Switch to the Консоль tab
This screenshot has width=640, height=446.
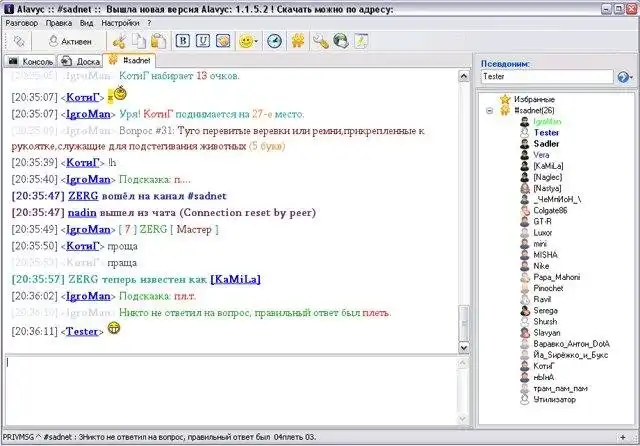point(30,62)
